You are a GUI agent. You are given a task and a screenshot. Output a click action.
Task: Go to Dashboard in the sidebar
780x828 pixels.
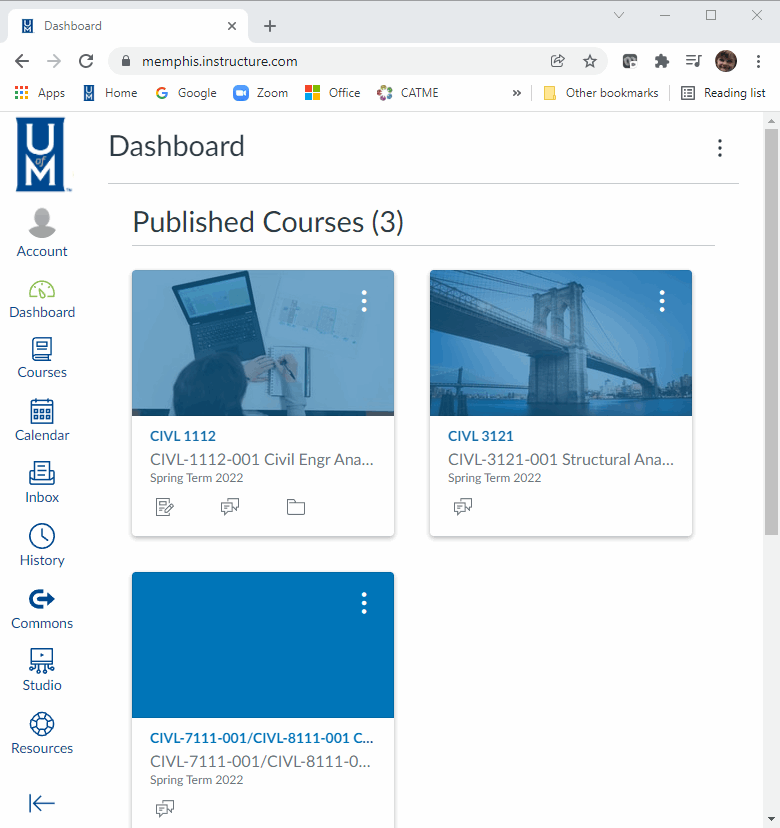[x=42, y=299]
